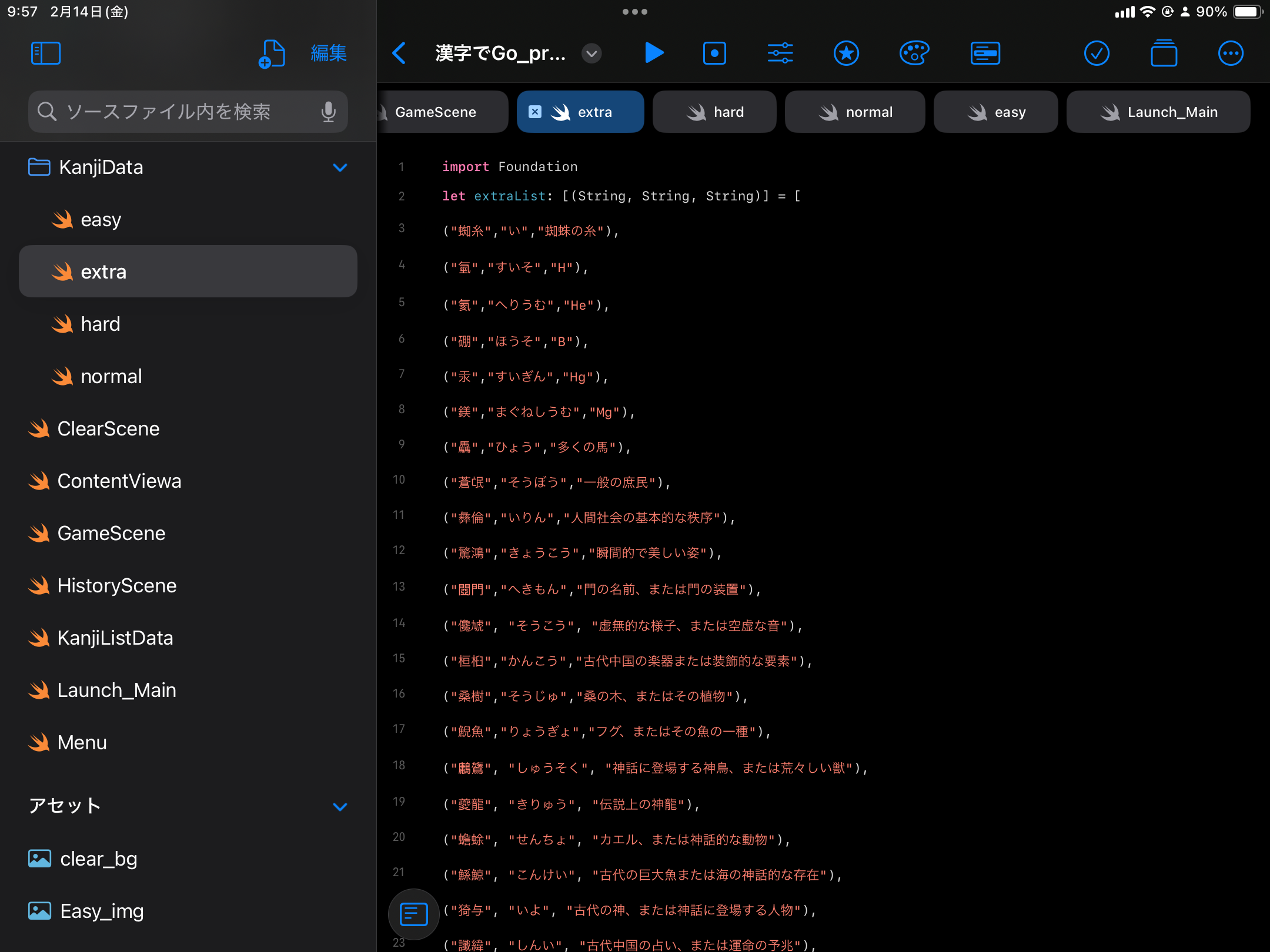
Task: Open the project title dropdown
Action: [591, 53]
